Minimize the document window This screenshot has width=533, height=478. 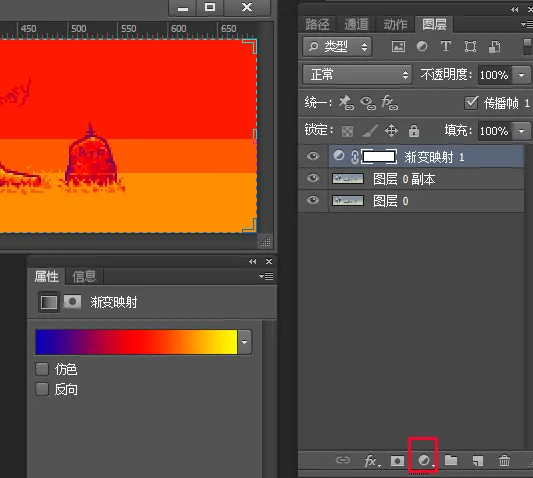click(183, 7)
